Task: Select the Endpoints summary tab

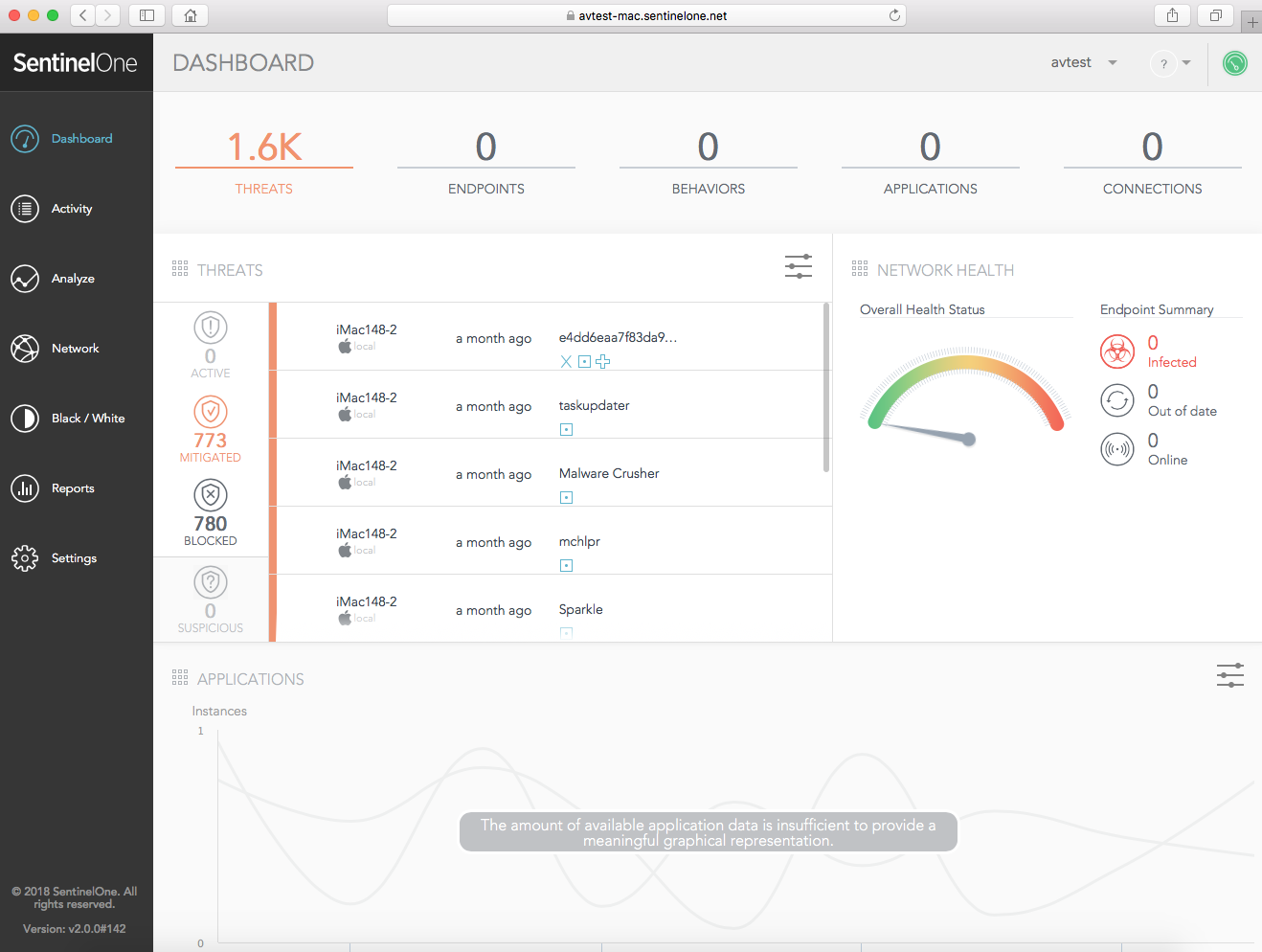Action: click(x=486, y=161)
